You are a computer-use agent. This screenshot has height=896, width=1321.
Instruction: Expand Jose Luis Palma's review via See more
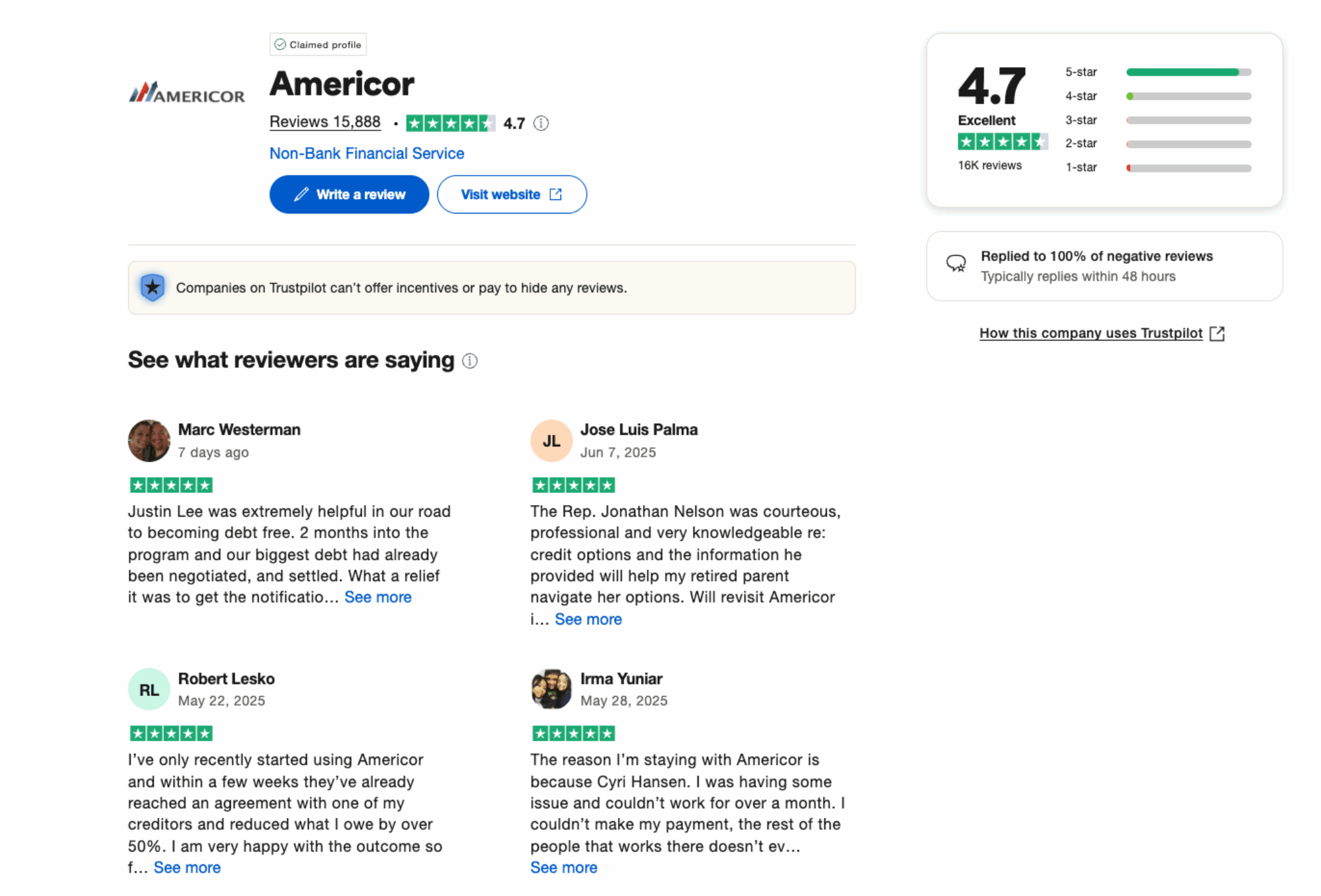pos(588,619)
